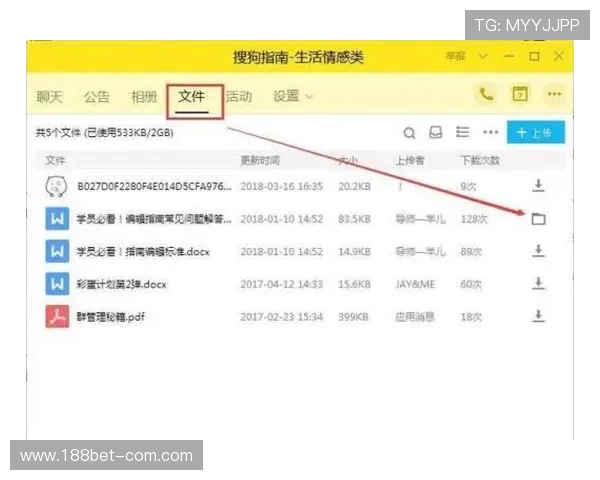Open the 聊天 chat tab
This screenshot has height=480, width=600.
(49, 96)
